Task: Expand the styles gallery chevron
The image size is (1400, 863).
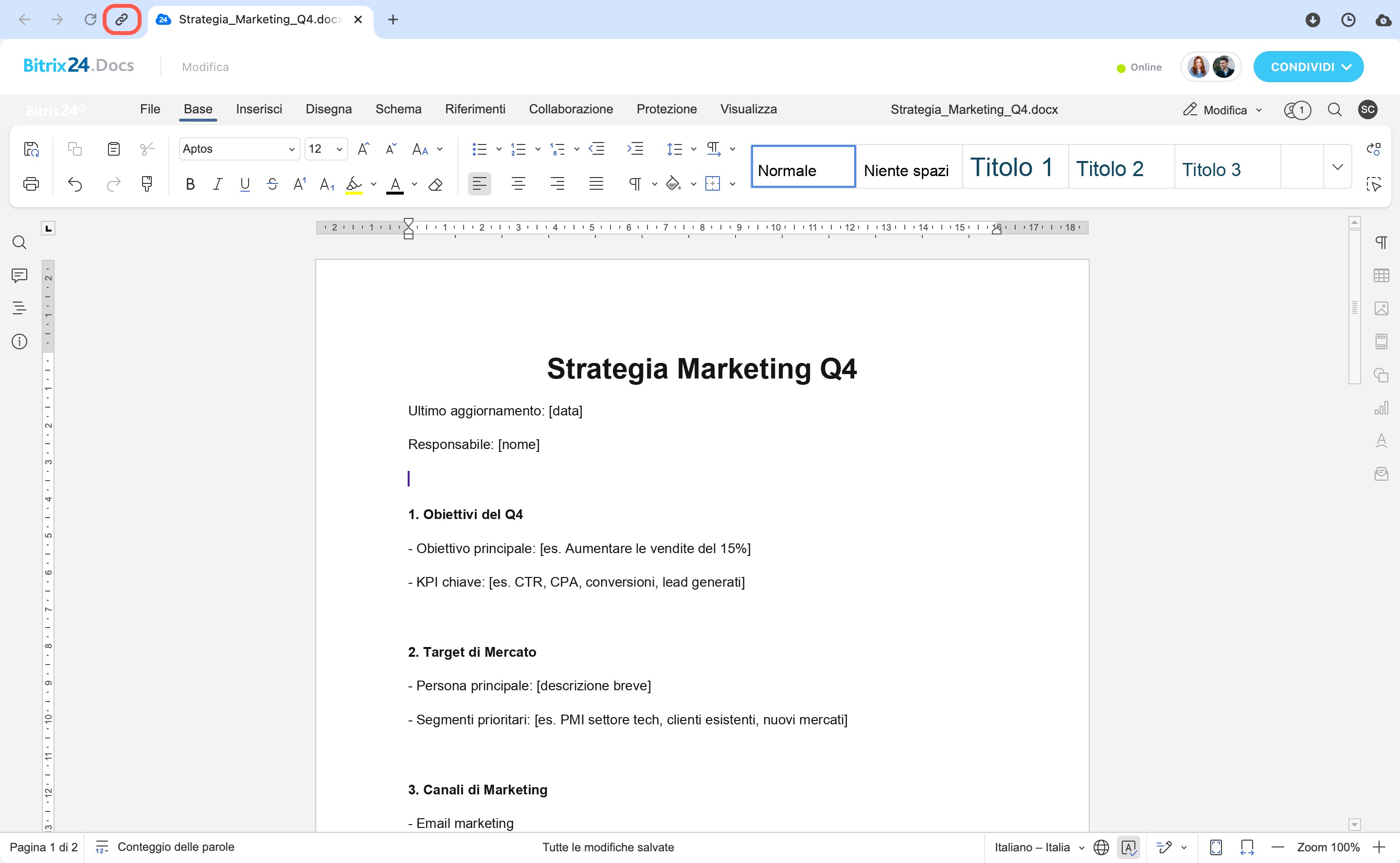Action: 1337,167
